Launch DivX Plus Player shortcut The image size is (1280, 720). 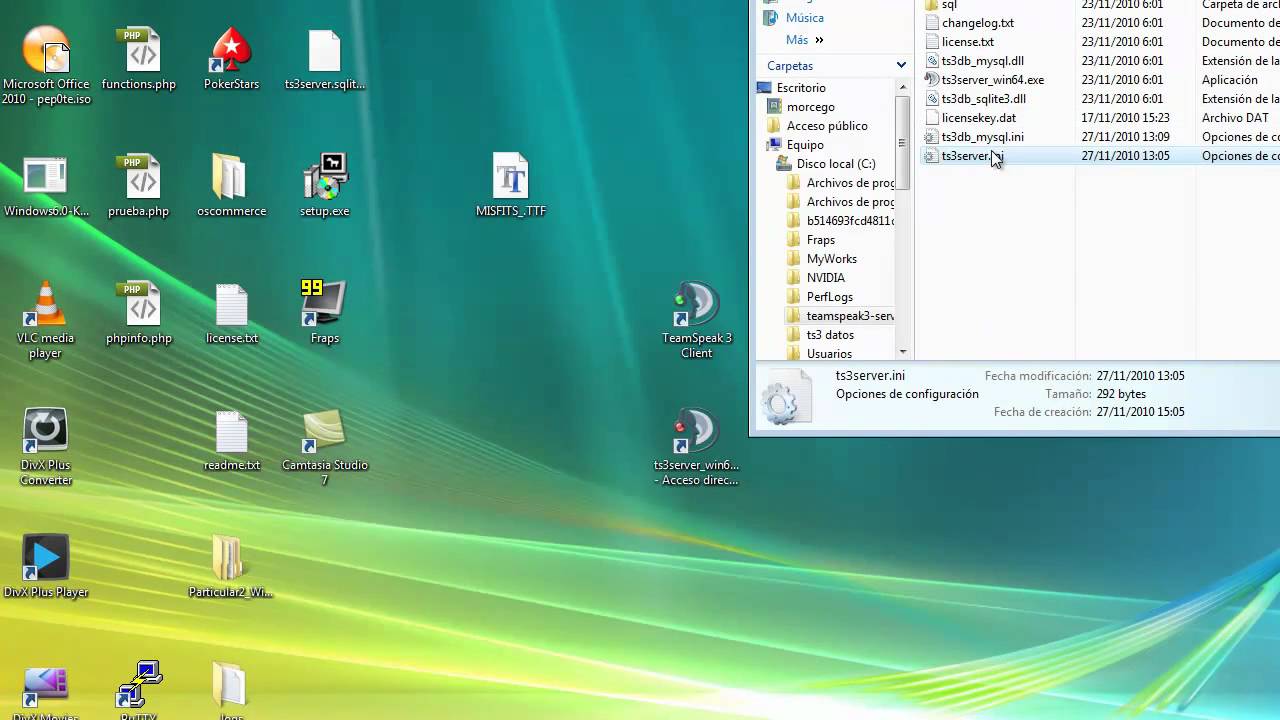point(46,568)
